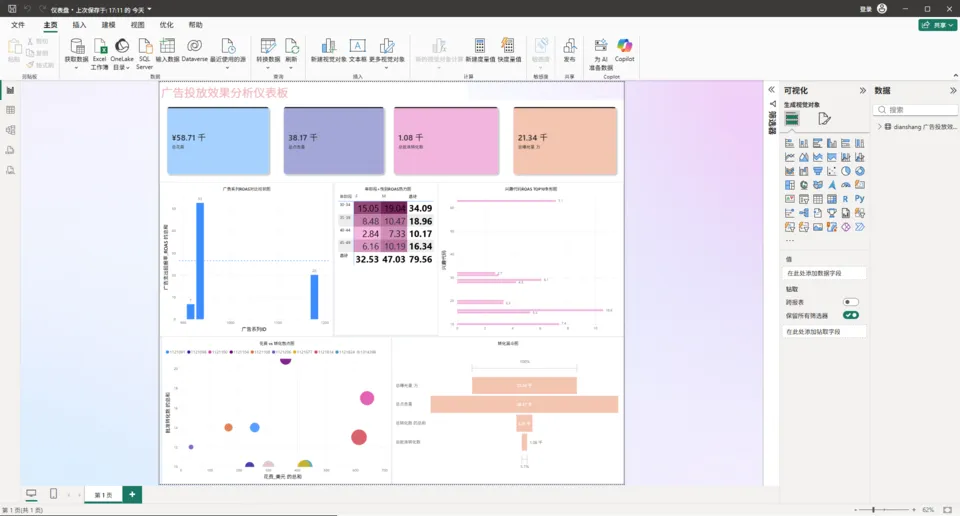Image resolution: width=960 pixels, height=516 pixels.
Task: Select the Treemap visual icon
Action: [790, 185]
